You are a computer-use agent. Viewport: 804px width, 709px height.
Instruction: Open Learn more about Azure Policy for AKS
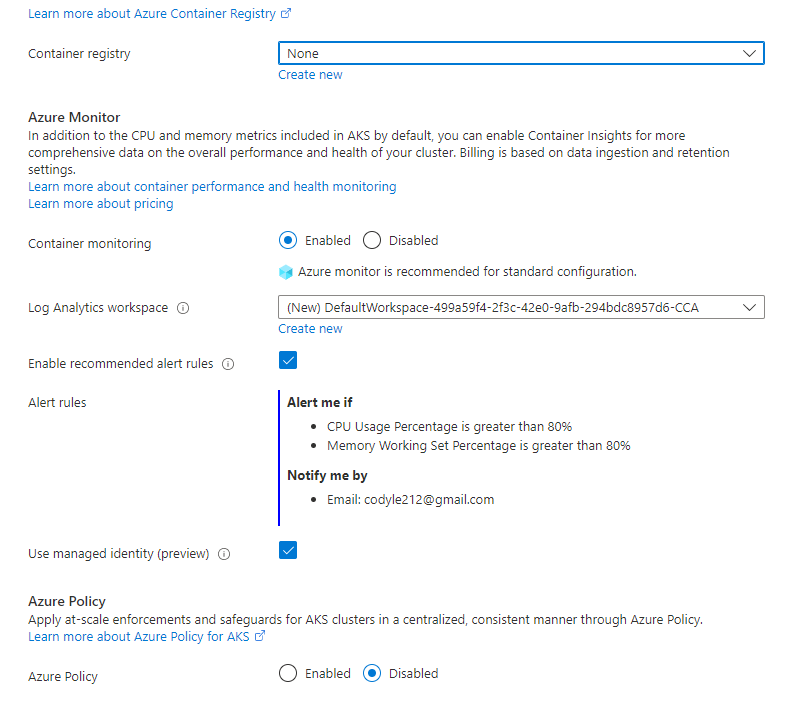[x=138, y=637]
